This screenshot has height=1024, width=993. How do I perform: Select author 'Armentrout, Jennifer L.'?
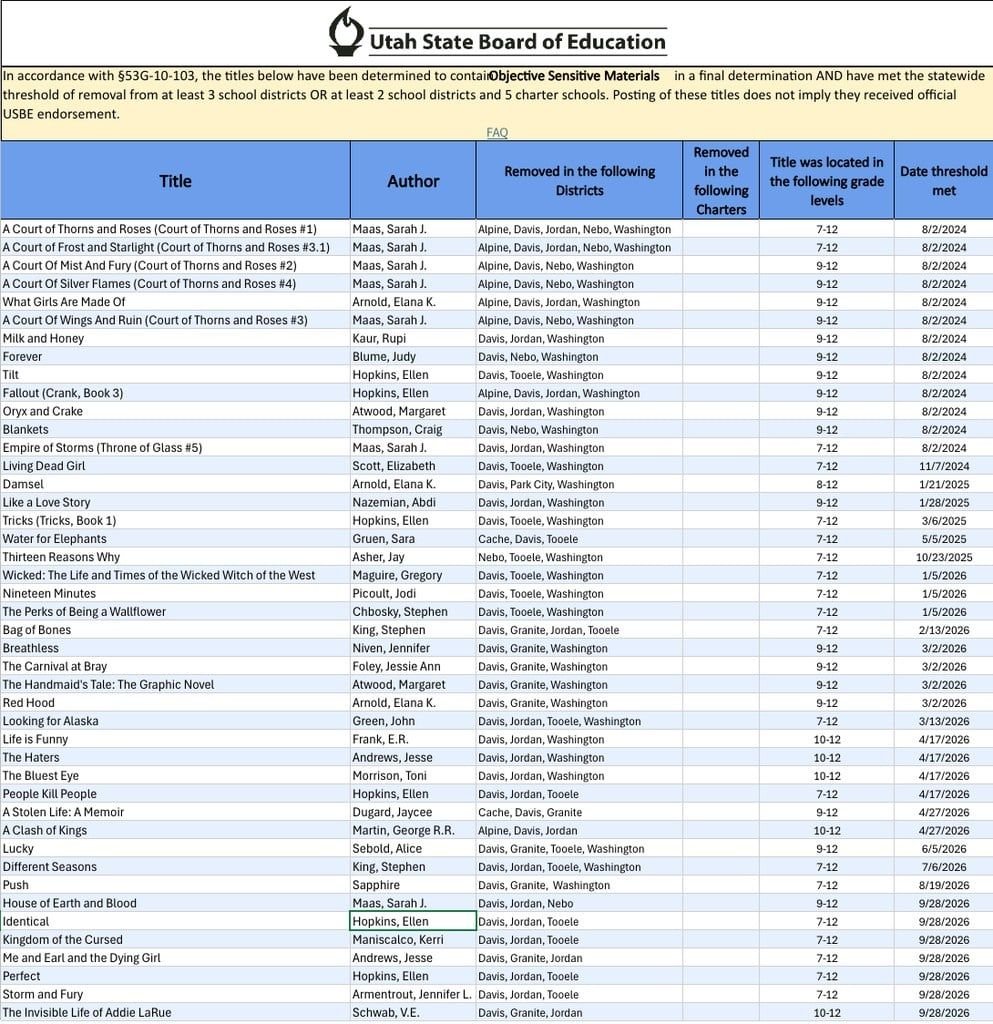pyautogui.click(x=413, y=996)
